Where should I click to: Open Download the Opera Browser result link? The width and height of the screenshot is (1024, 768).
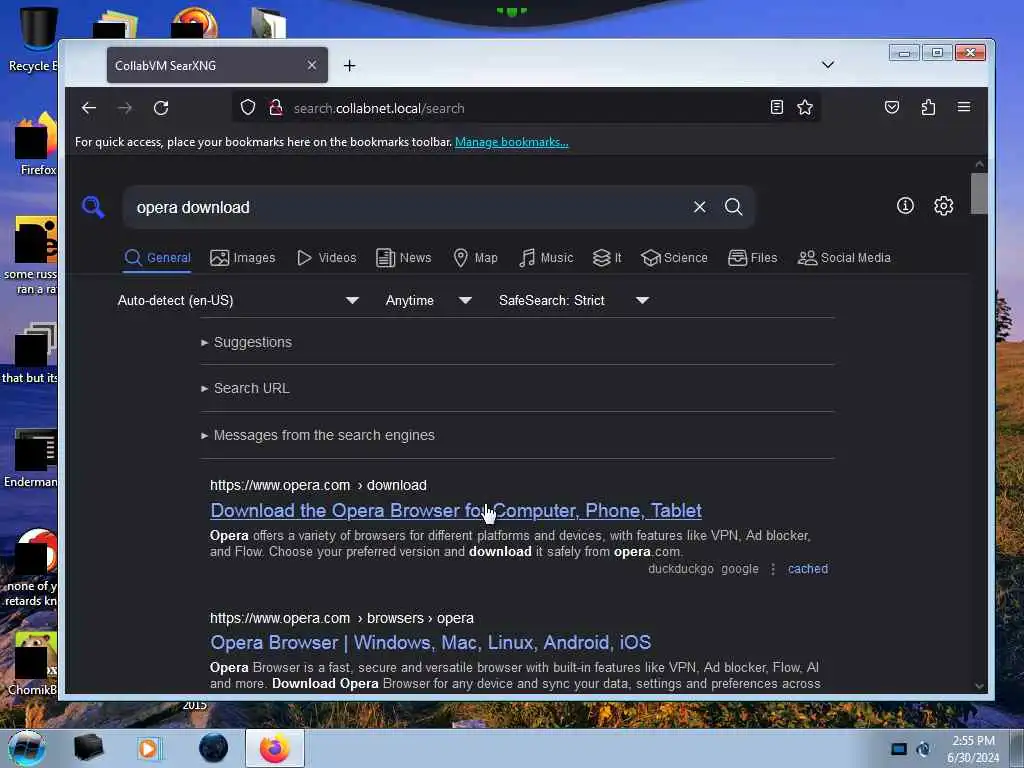(x=456, y=511)
